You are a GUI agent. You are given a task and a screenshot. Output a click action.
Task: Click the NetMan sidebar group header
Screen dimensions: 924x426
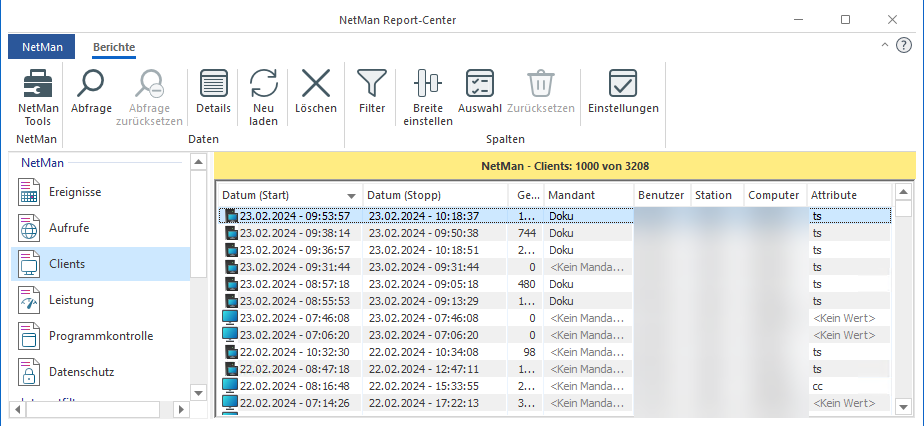[x=42, y=163]
